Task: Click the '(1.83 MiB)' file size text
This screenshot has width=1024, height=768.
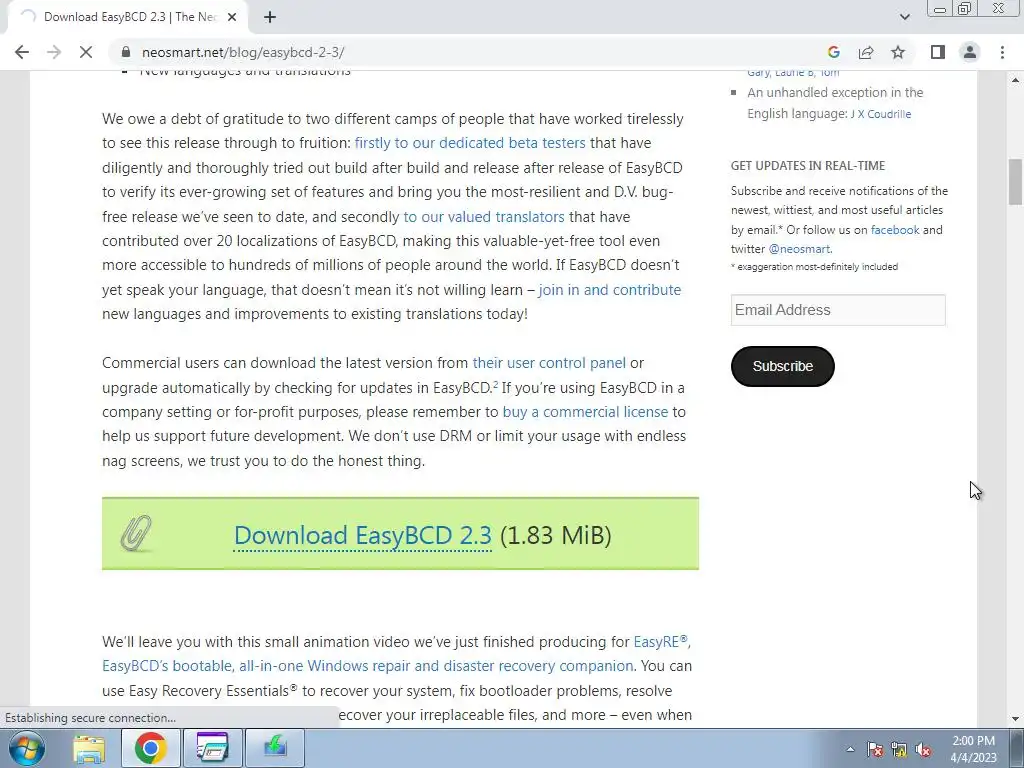Action: 556,536
